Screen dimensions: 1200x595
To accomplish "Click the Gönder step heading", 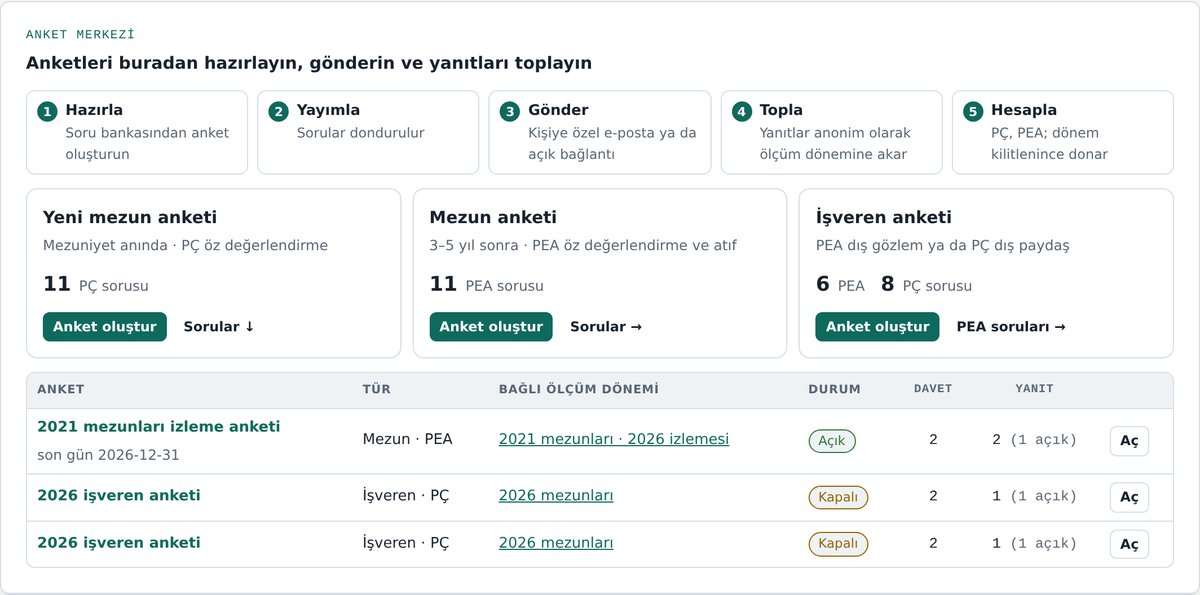I will click(x=558, y=110).
